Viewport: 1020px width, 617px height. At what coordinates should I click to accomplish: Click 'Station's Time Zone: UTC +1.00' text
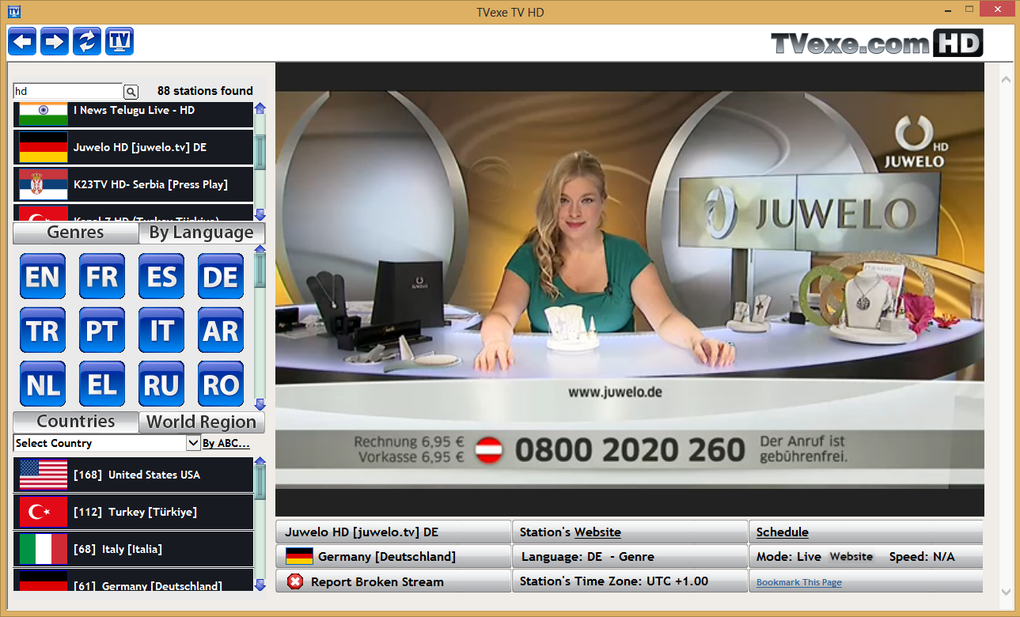click(614, 581)
